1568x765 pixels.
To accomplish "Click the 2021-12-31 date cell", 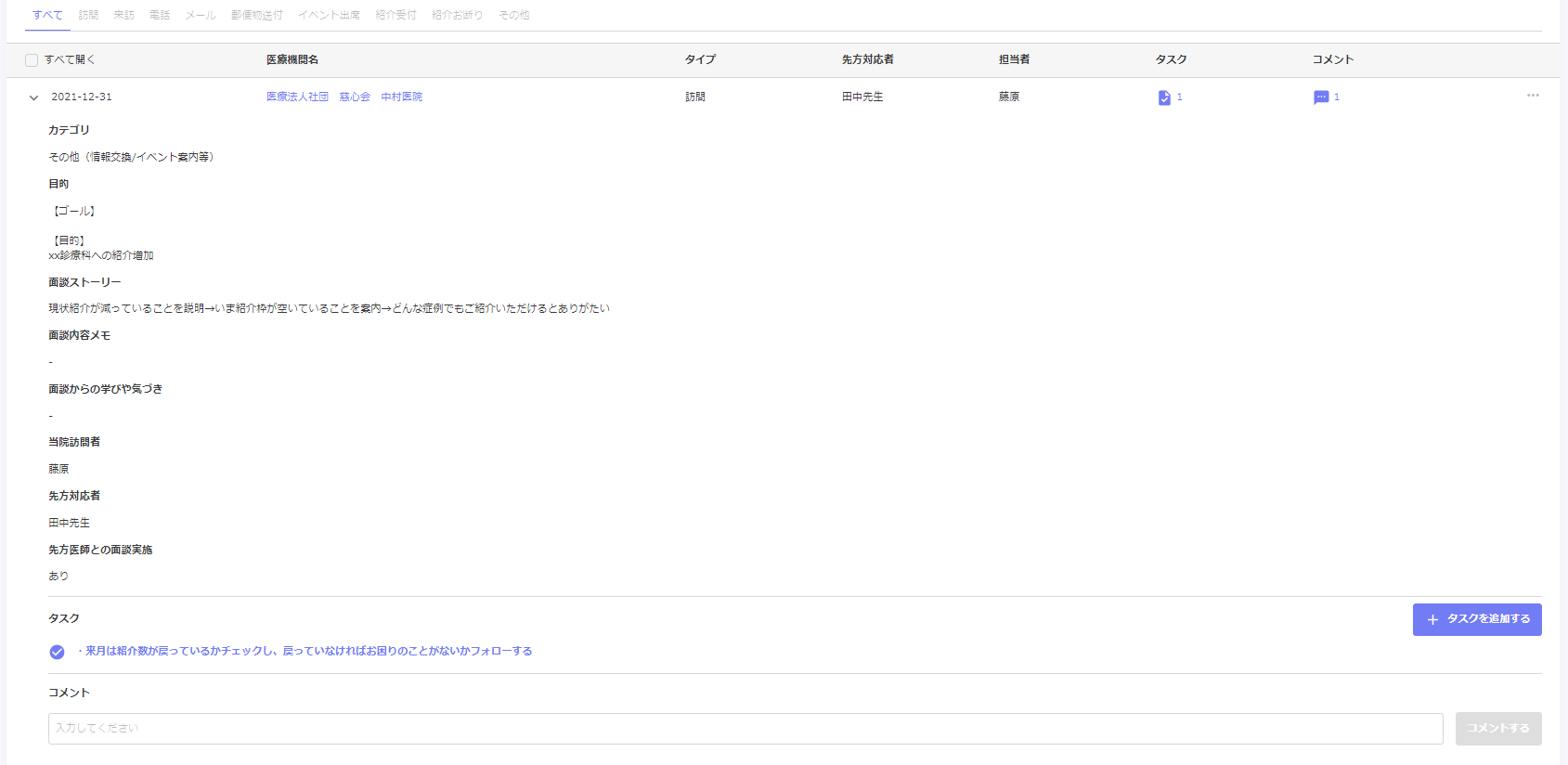I will pyautogui.click(x=82, y=97).
